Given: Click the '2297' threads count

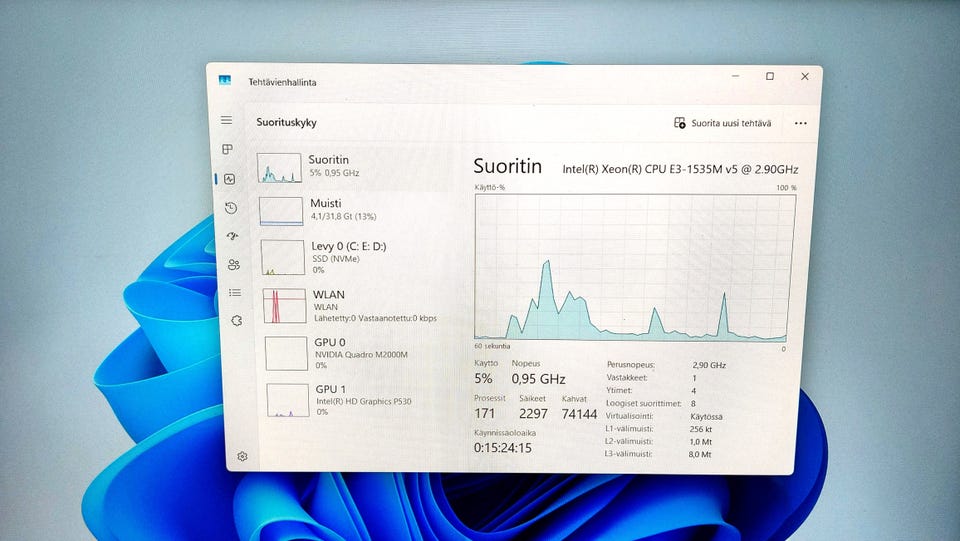Looking at the screenshot, I should (x=533, y=414).
